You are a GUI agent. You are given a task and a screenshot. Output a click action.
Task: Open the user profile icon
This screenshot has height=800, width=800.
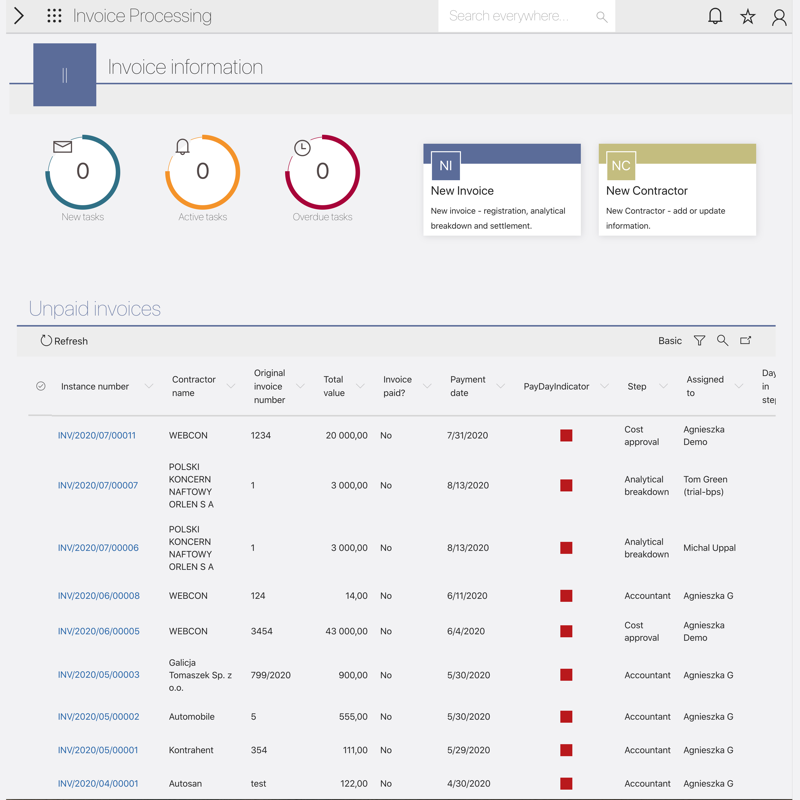(x=779, y=16)
